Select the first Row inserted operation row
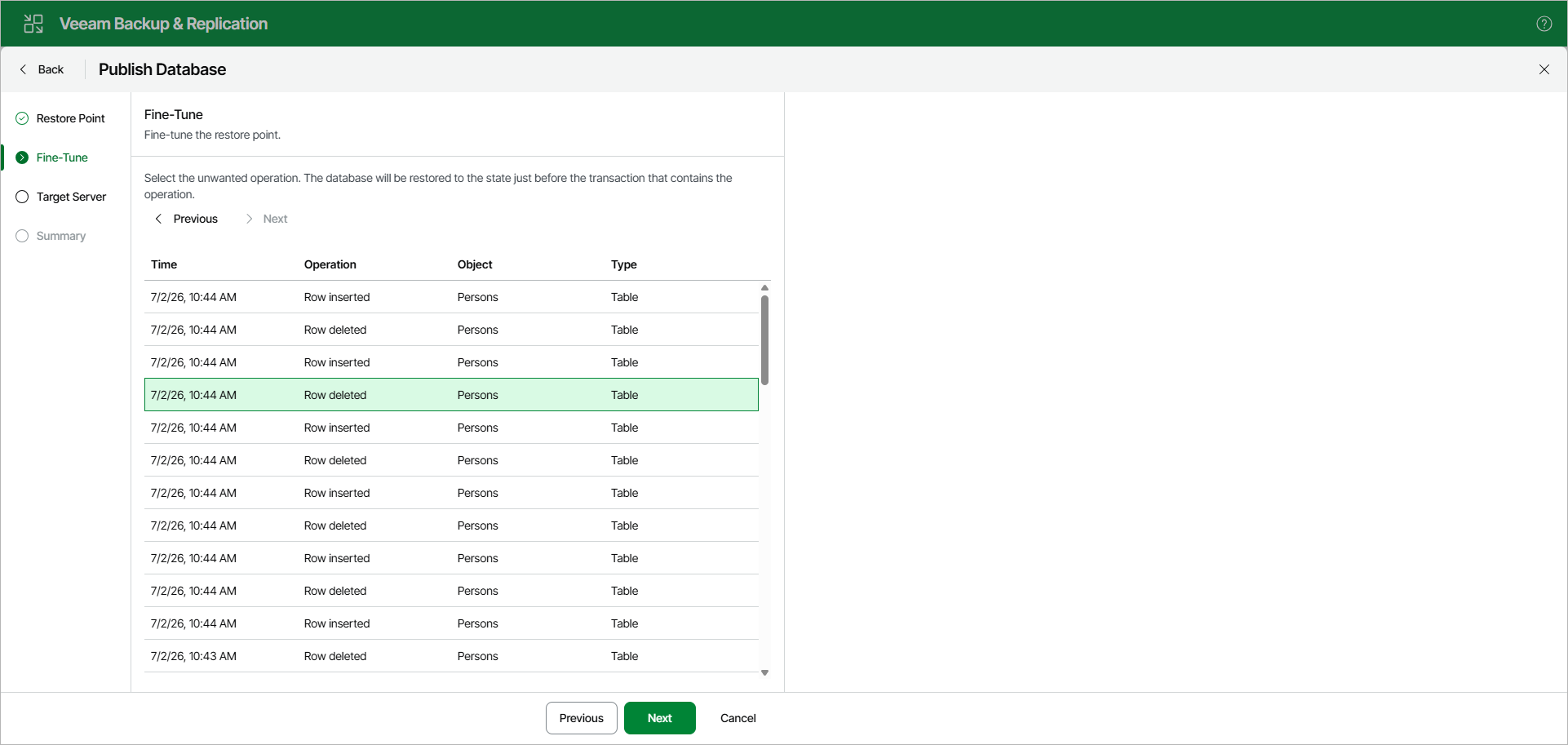This screenshot has width=1568, height=745. pos(451,297)
